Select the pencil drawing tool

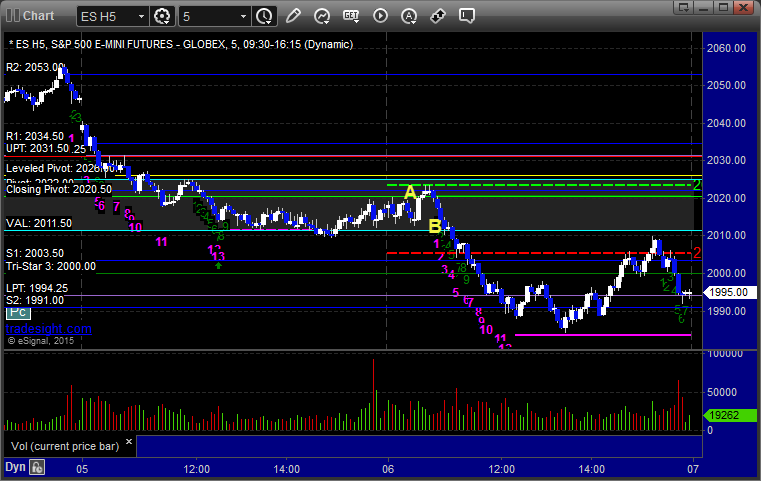point(293,16)
